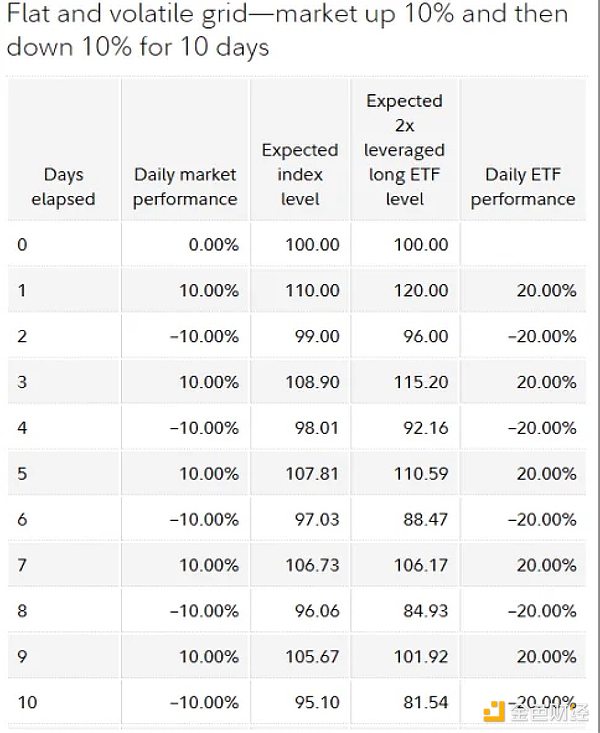Click the 107.81 index level cell
600x733 pixels.
pyautogui.click(x=312, y=474)
